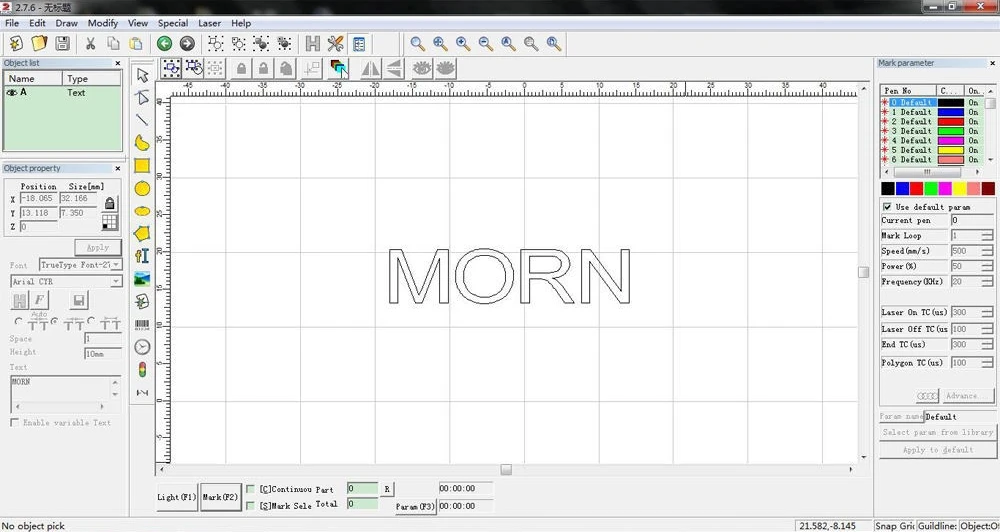This screenshot has width=1000, height=532.
Task: Click the Light(F1) button
Action: (x=177, y=497)
